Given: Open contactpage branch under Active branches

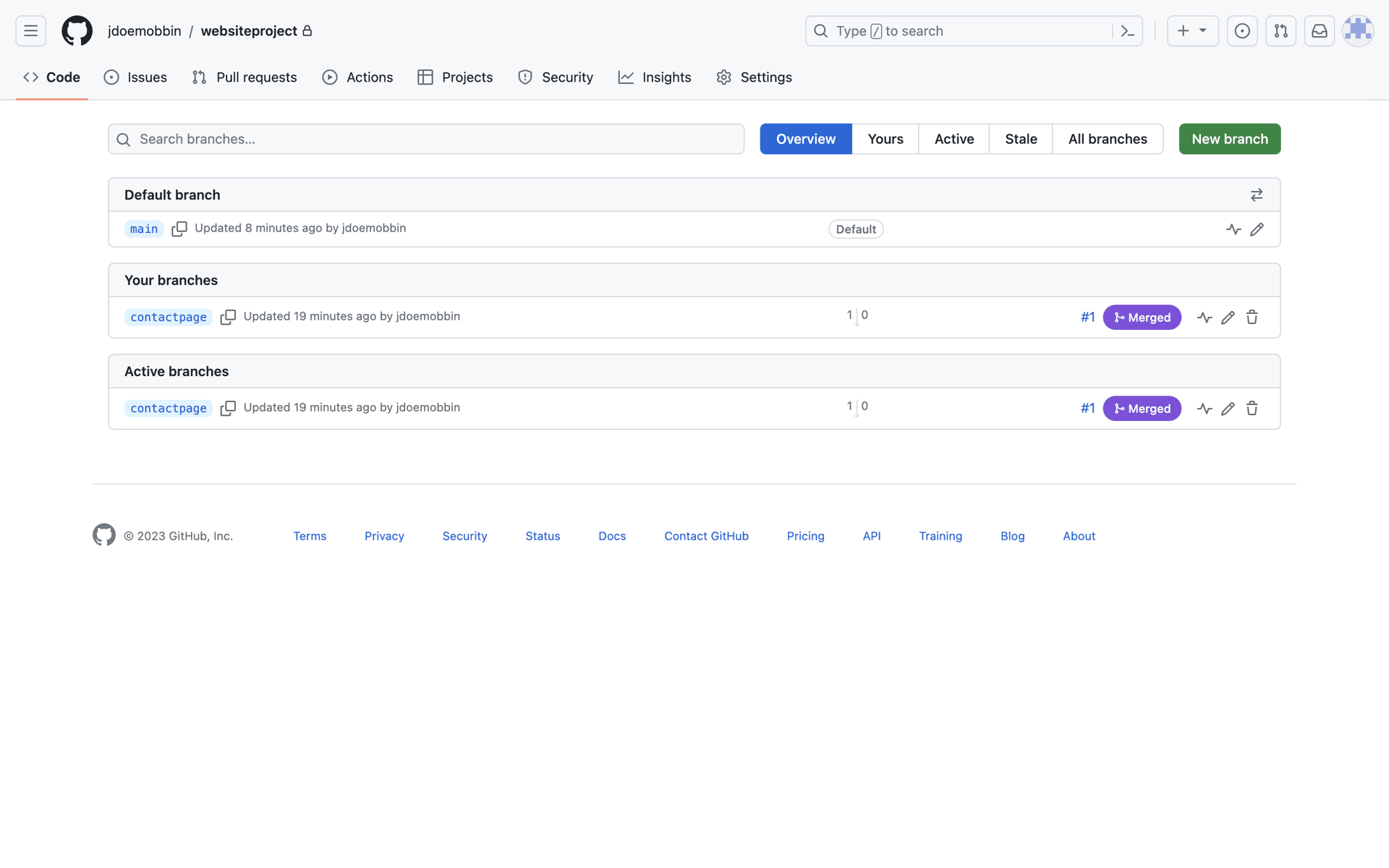Looking at the screenshot, I should coord(169,409).
